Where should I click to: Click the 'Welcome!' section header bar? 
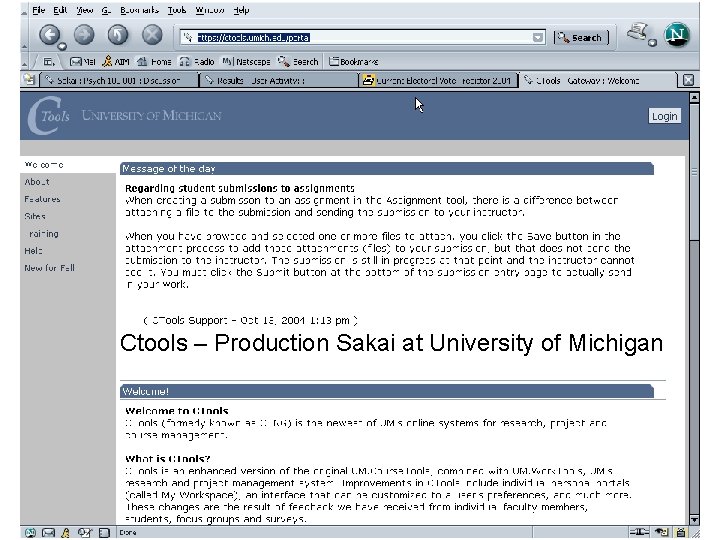387,391
